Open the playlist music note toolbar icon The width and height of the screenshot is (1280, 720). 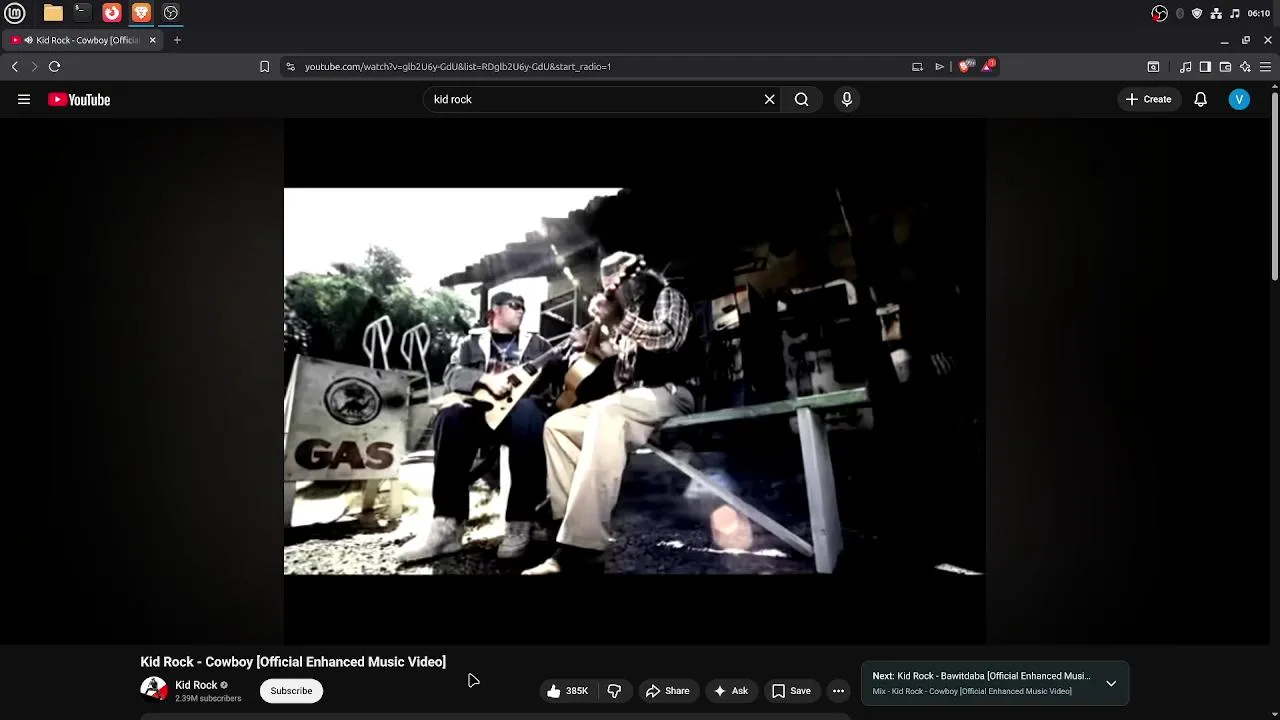pos(1186,66)
